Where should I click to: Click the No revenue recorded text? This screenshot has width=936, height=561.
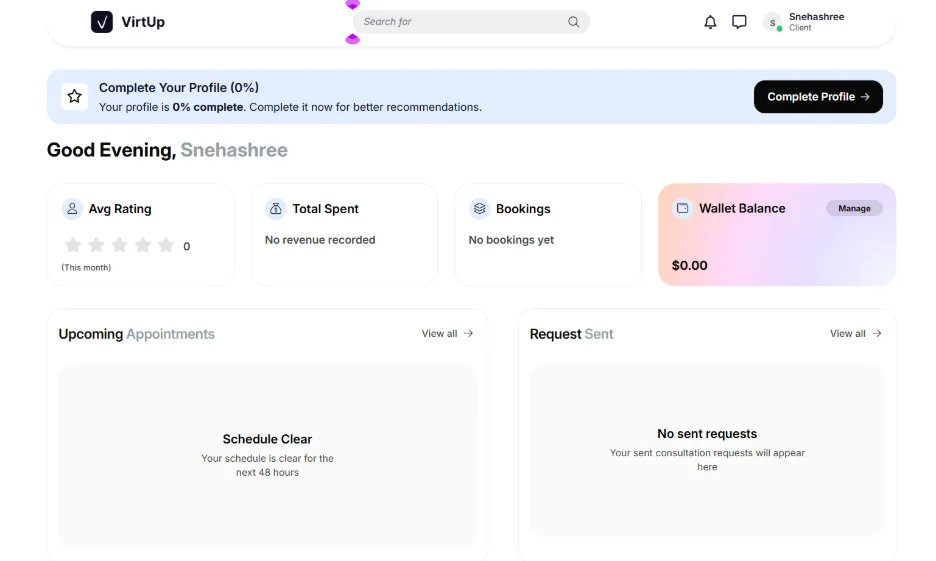click(x=320, y=240)
